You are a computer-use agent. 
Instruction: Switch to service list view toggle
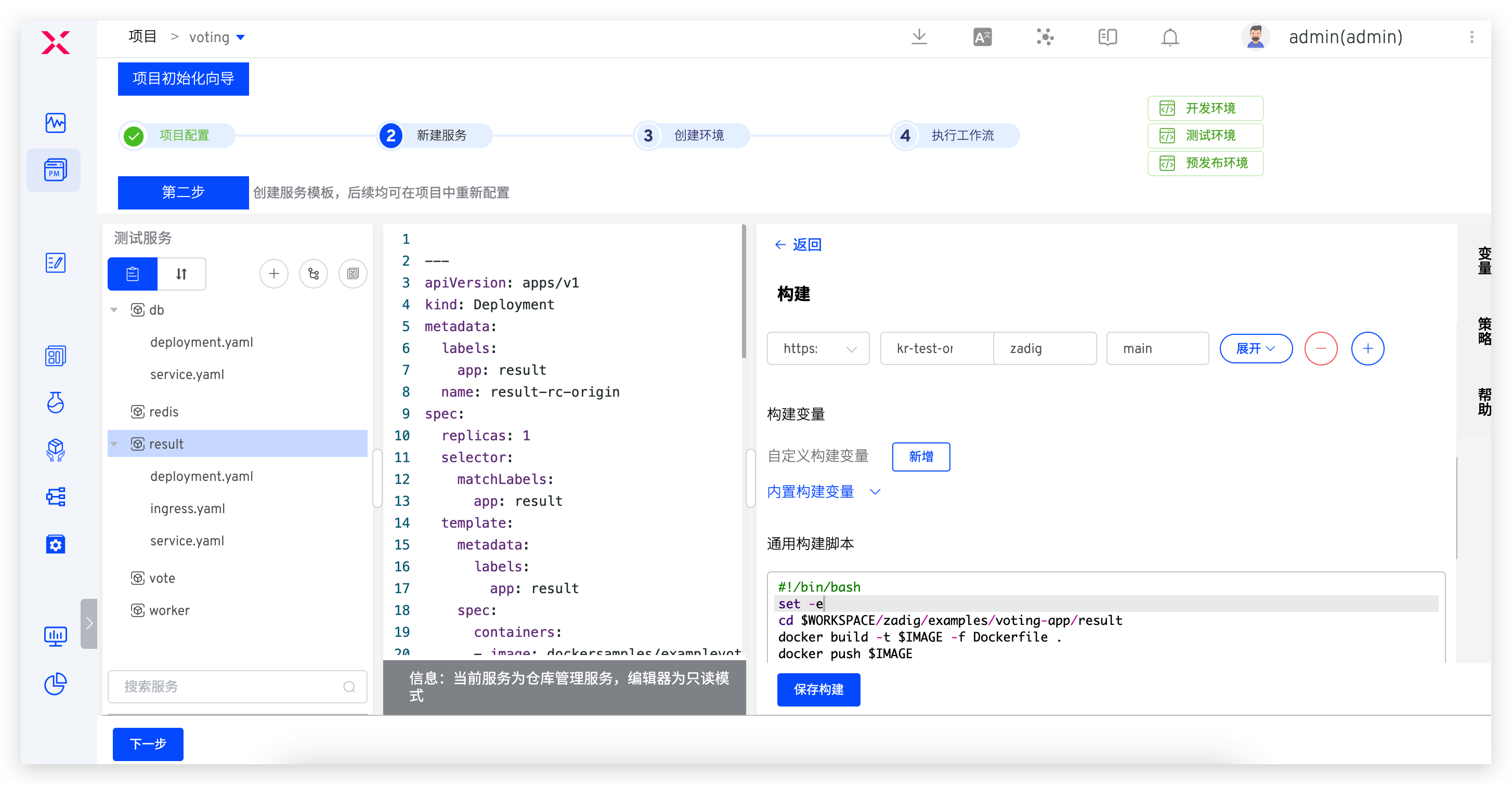133,273
